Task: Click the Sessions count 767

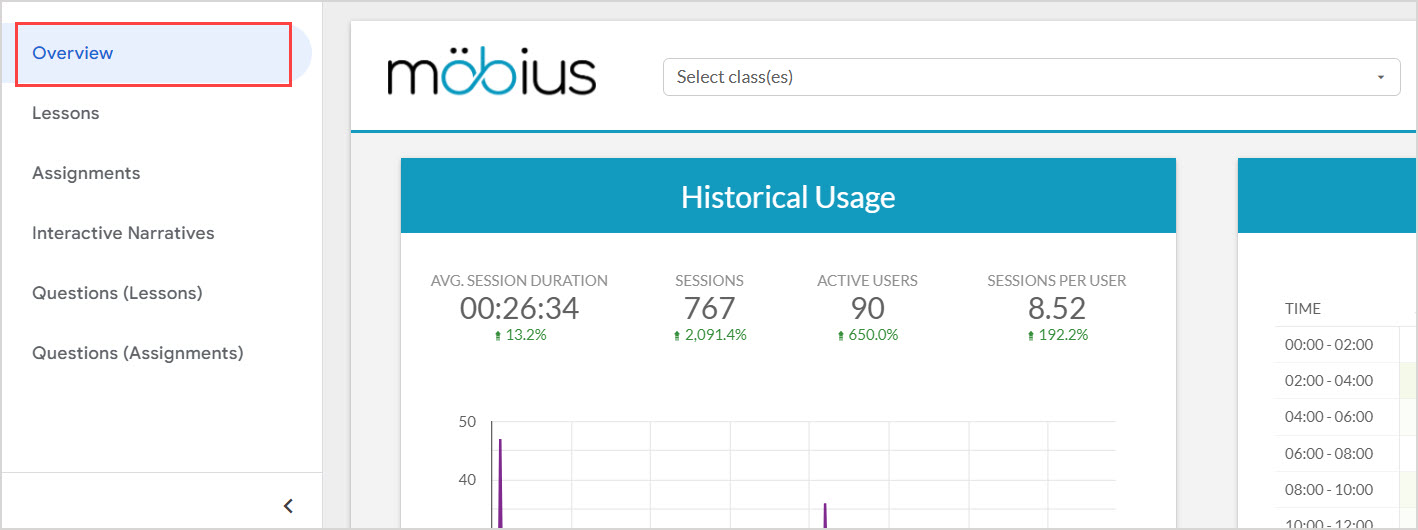Action: click(x=709, y=308)
